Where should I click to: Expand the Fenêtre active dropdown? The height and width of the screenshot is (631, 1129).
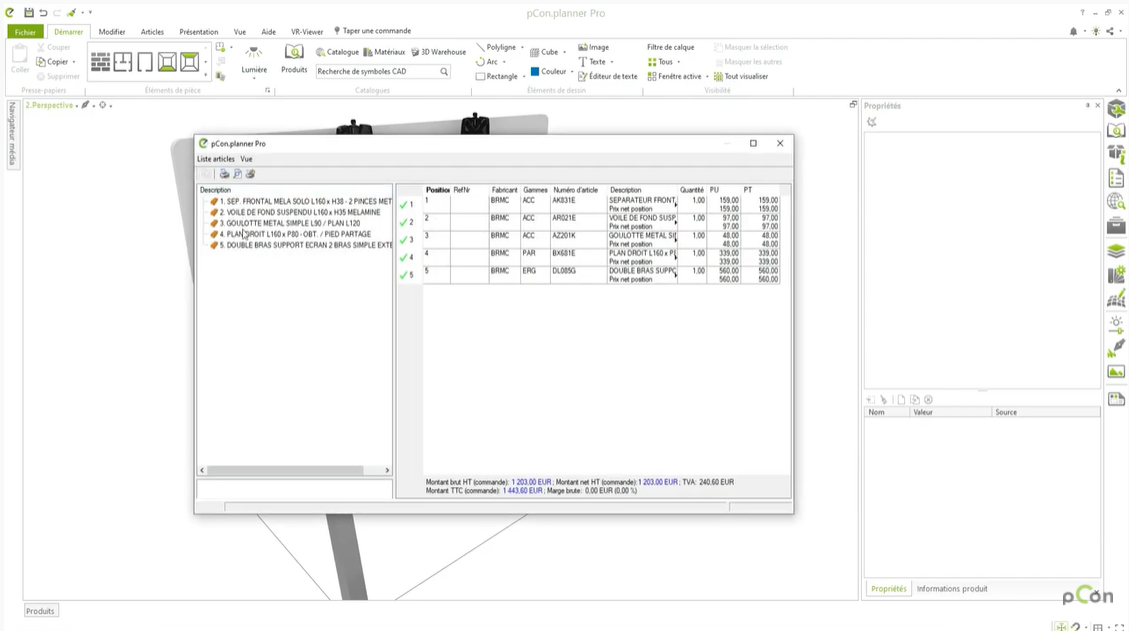707,76
